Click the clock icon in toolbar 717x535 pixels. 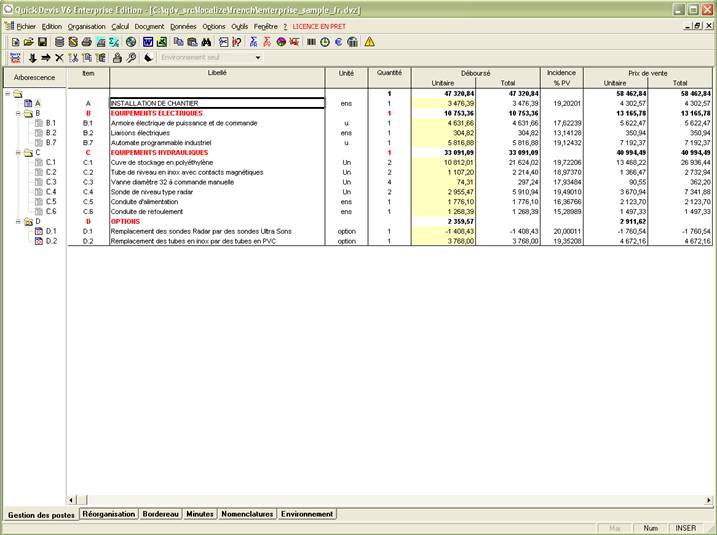point(325,42)
